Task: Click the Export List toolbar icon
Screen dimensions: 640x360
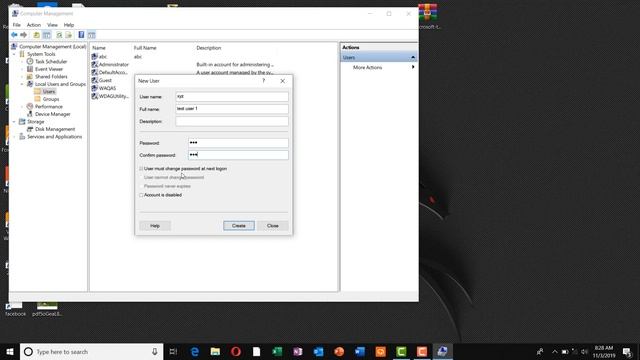Action: pyautogui.click(x=69, y=35)
